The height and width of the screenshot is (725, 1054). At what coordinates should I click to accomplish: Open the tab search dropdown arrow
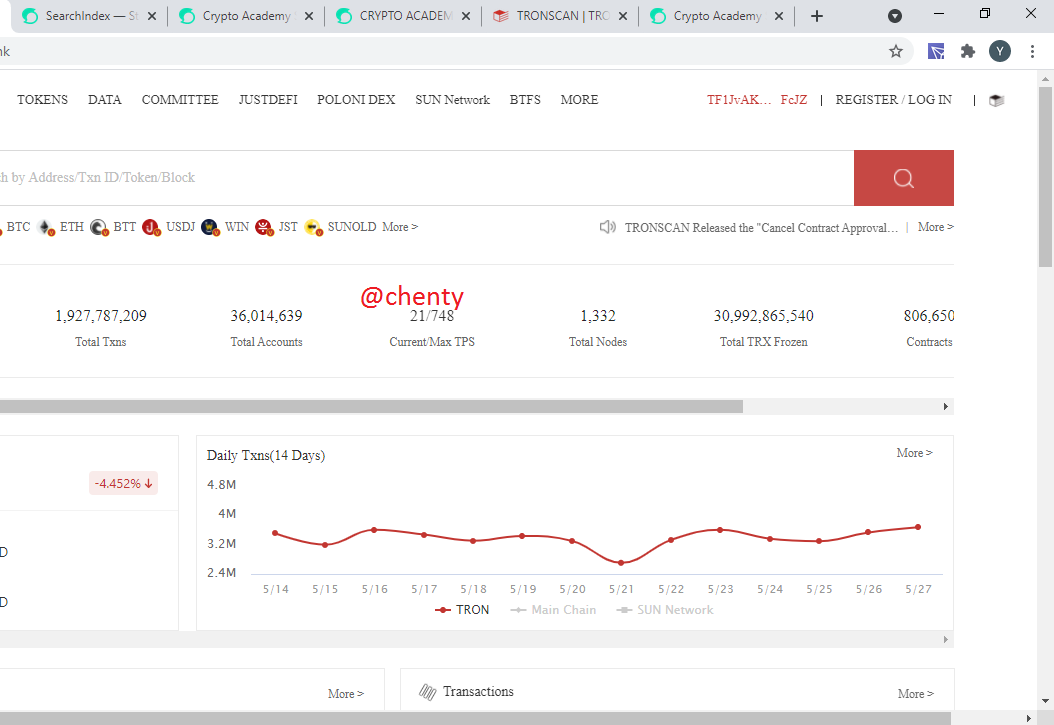[x=895, y=16]
